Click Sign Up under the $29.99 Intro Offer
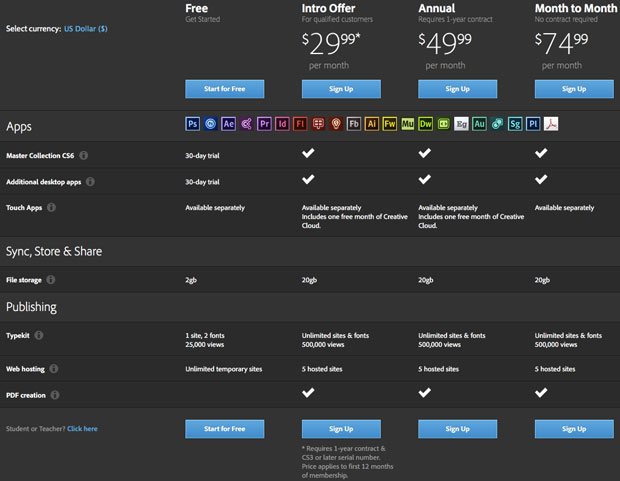Image resolution: width=620 pixels, height=481 pixels. pos(341,89)
